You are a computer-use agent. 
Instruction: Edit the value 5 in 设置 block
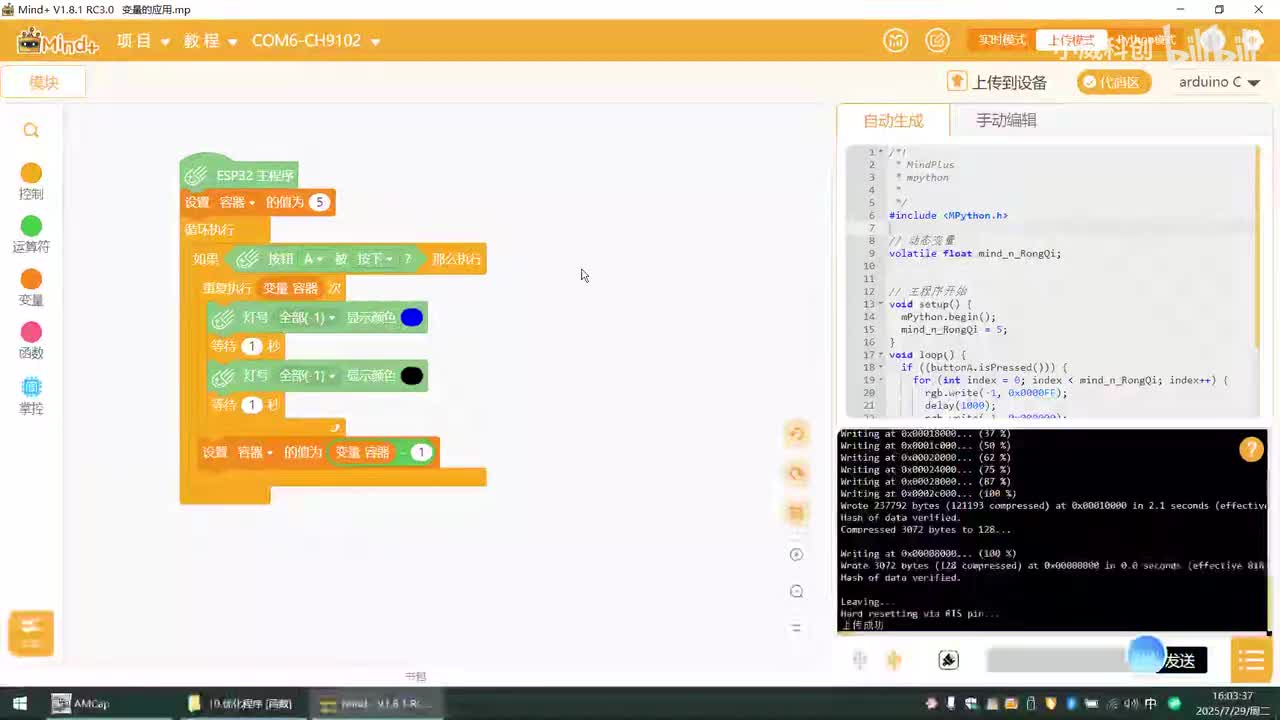[319, 202]
